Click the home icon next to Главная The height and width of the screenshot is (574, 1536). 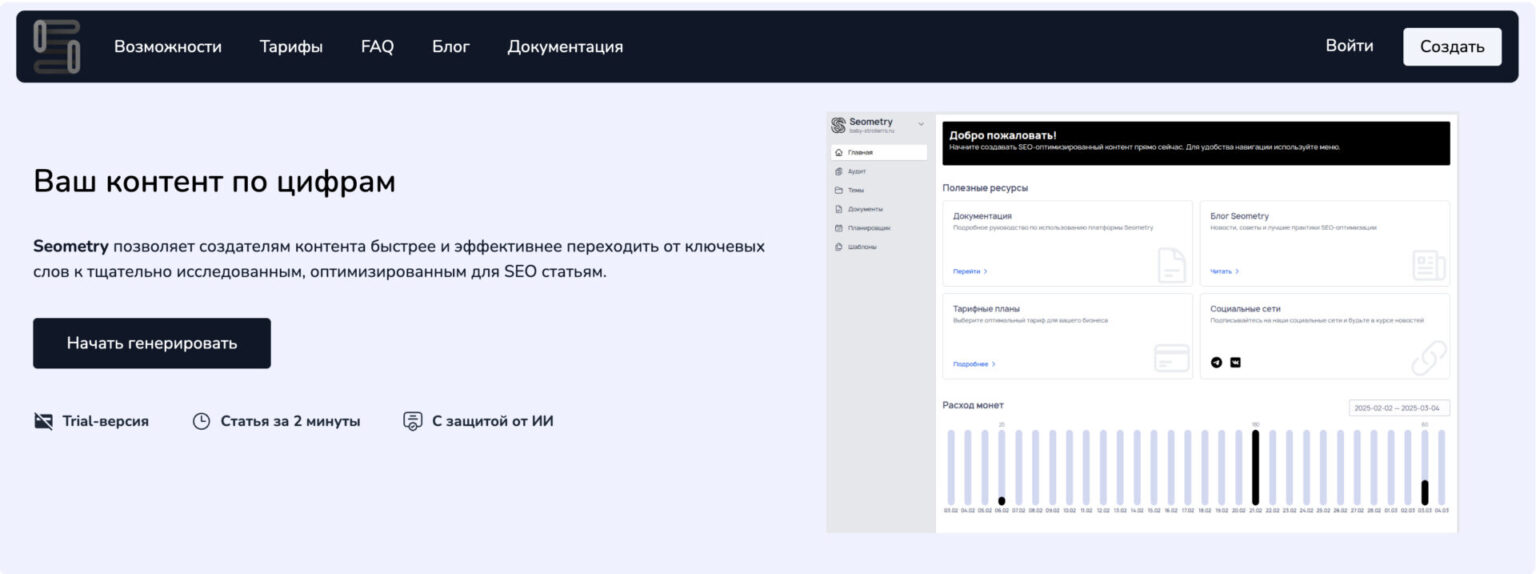[839, 153]
